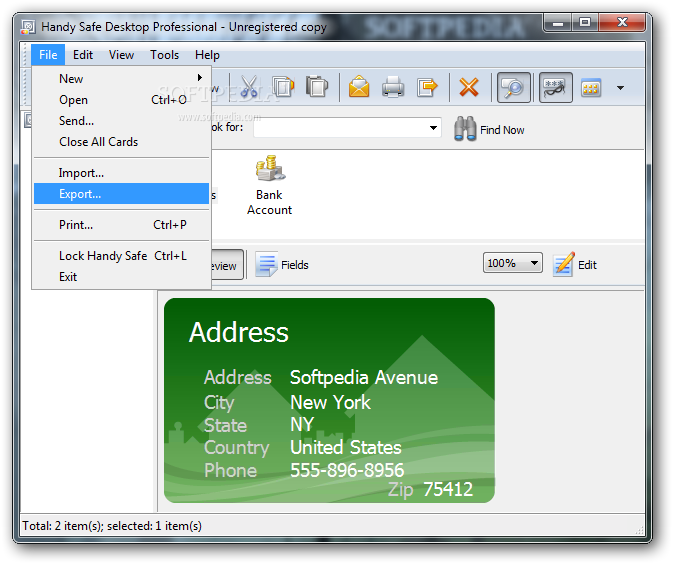Click the Edit button label
Viewport: 673px width, 564px height.
point(587,265)
